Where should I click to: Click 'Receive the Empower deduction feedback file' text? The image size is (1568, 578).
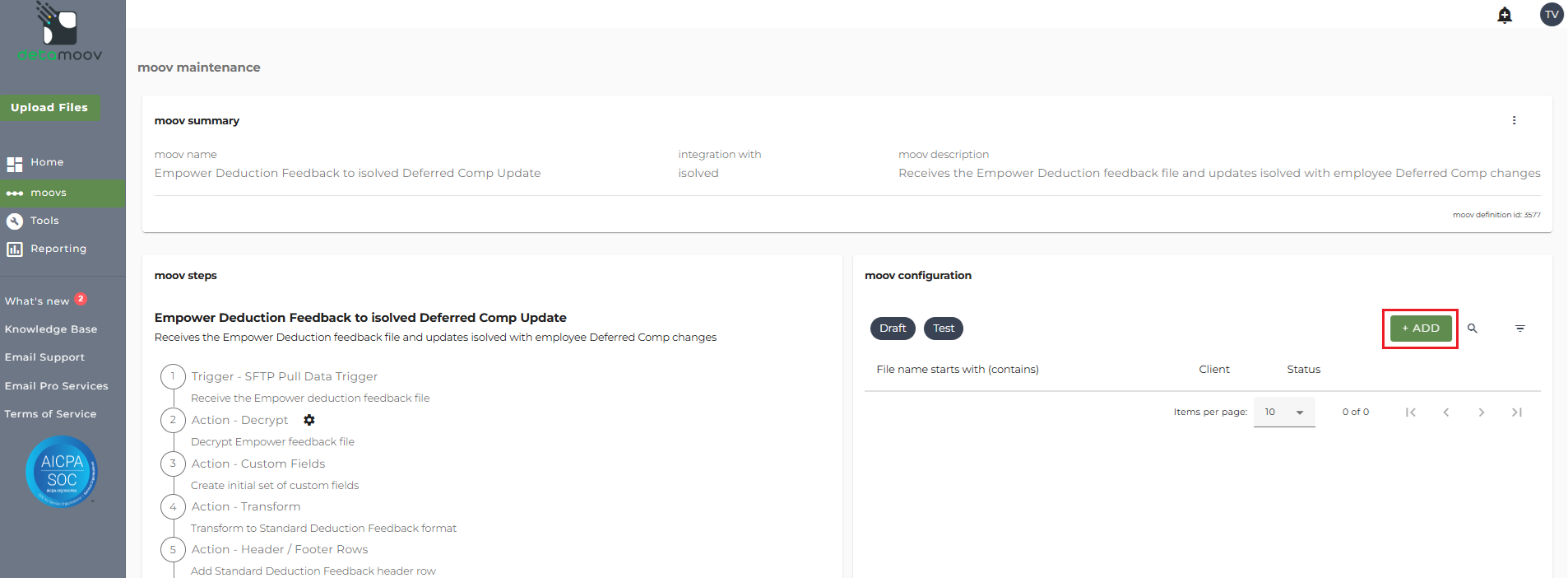[310, 399]
